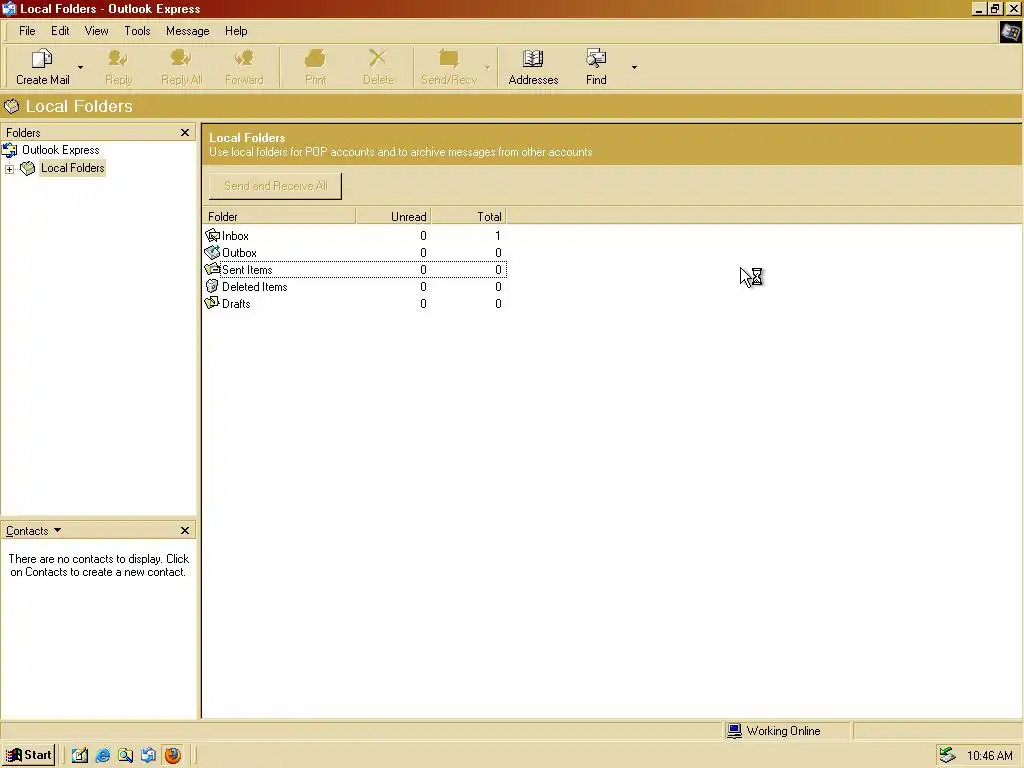Image resolution: width=1024 pixels, height=768 pixels.
Task: Open the Windows Start menu
Action: [x=29, y=756]
